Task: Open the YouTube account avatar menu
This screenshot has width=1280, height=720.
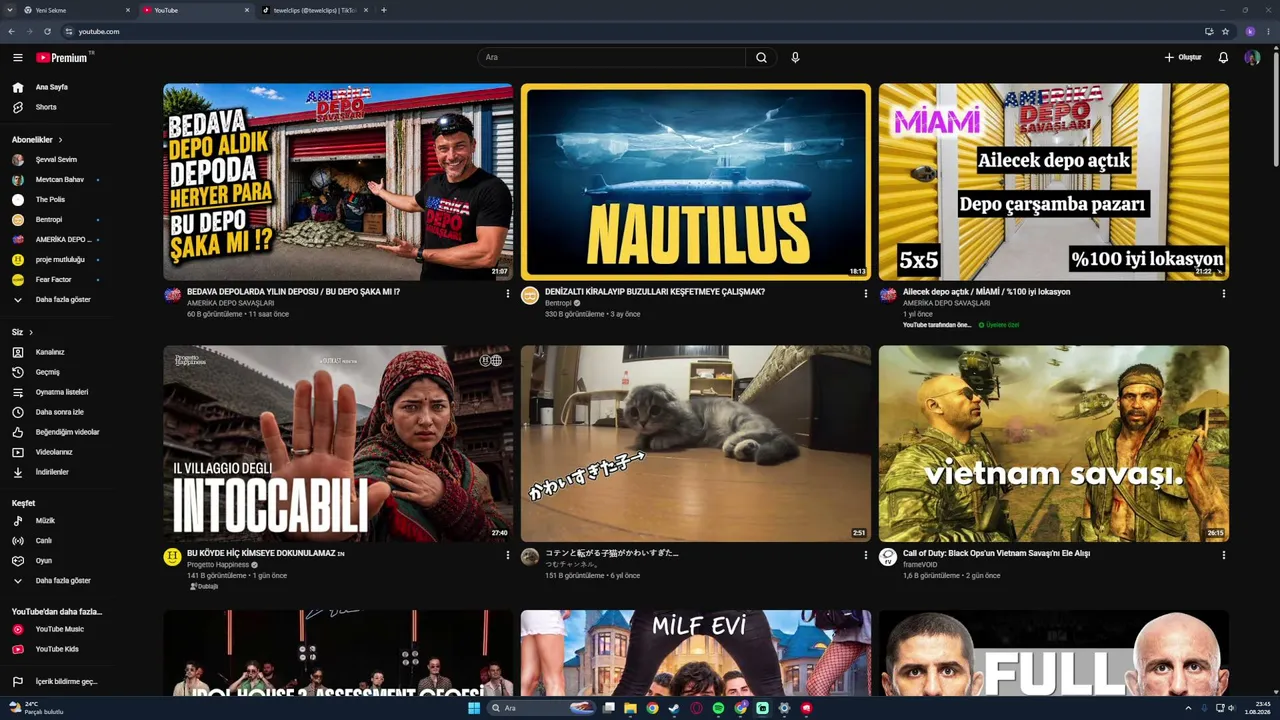Action: 1252,58
